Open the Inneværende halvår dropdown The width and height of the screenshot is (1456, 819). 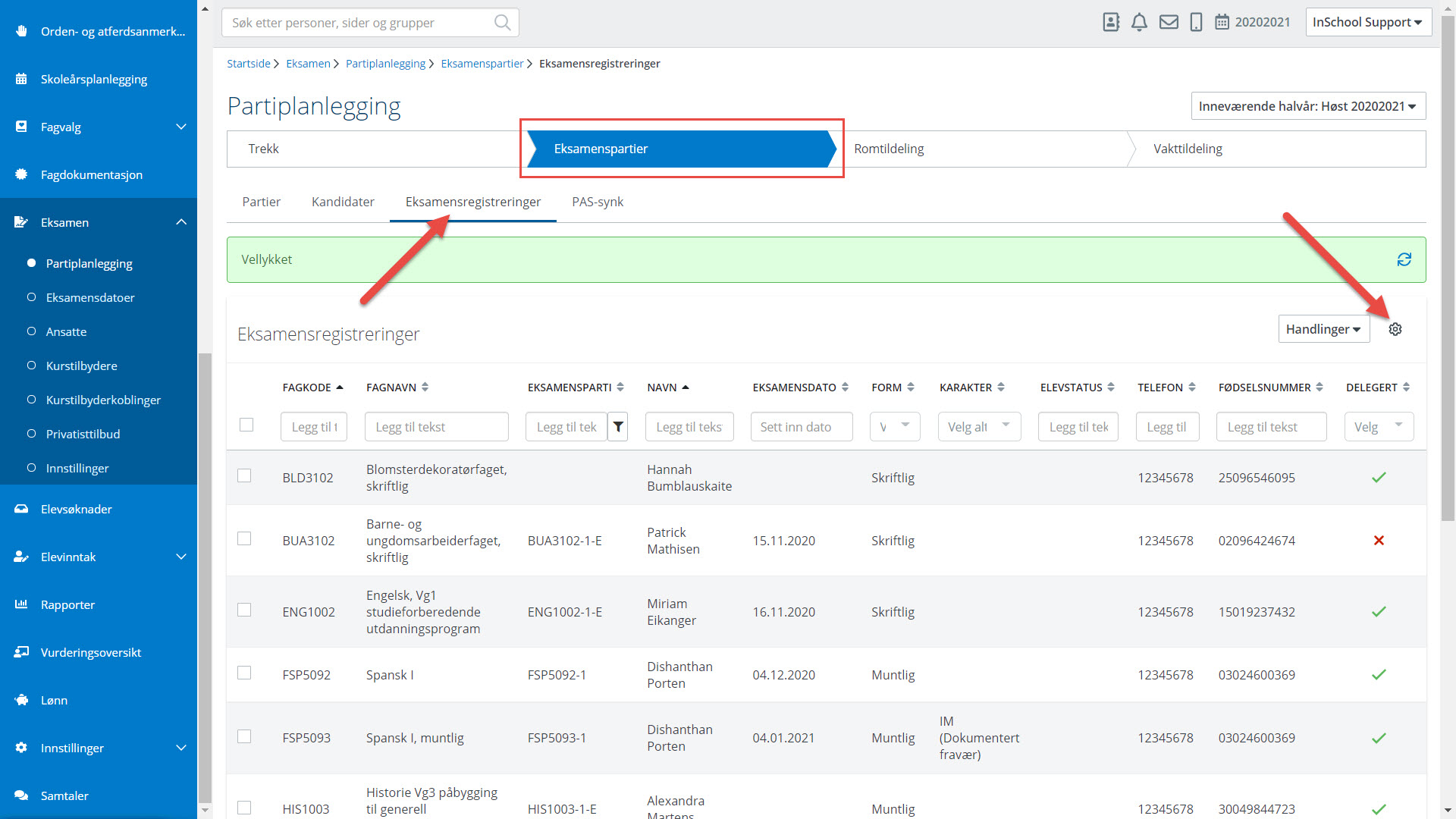tap(1308, 106)
